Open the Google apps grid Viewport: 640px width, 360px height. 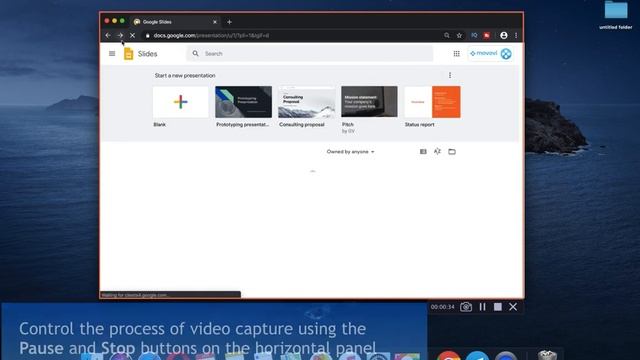tap(456, 53)
